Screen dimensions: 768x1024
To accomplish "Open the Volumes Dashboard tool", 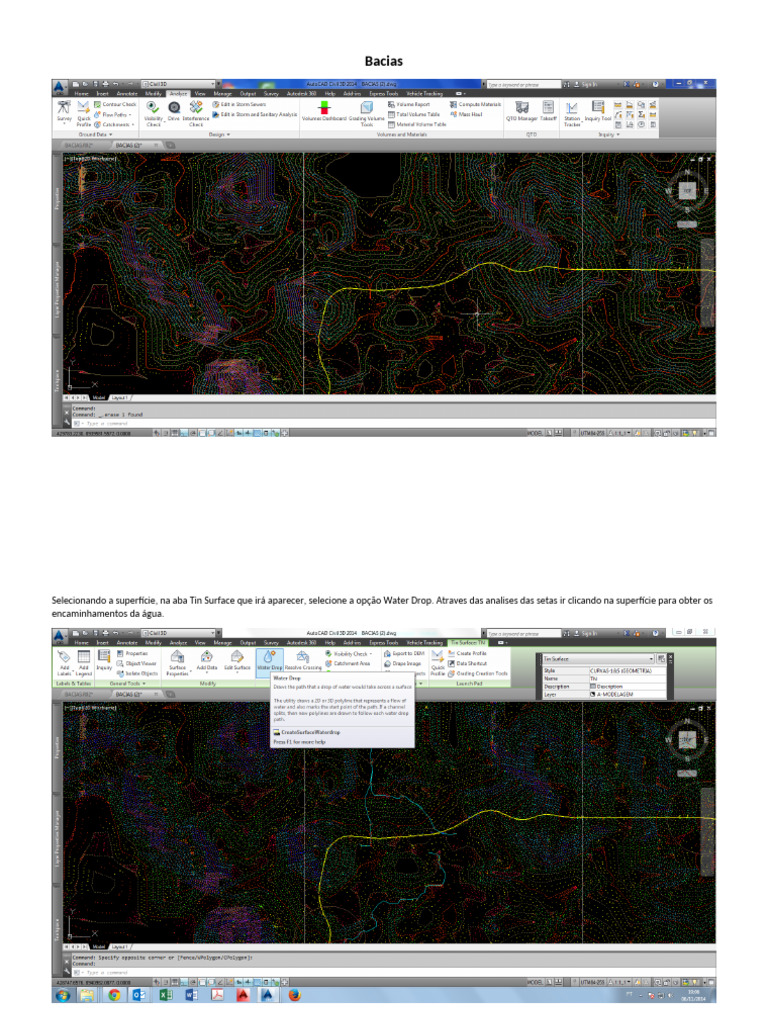I will pyautogui.click(x=324, y=112).
